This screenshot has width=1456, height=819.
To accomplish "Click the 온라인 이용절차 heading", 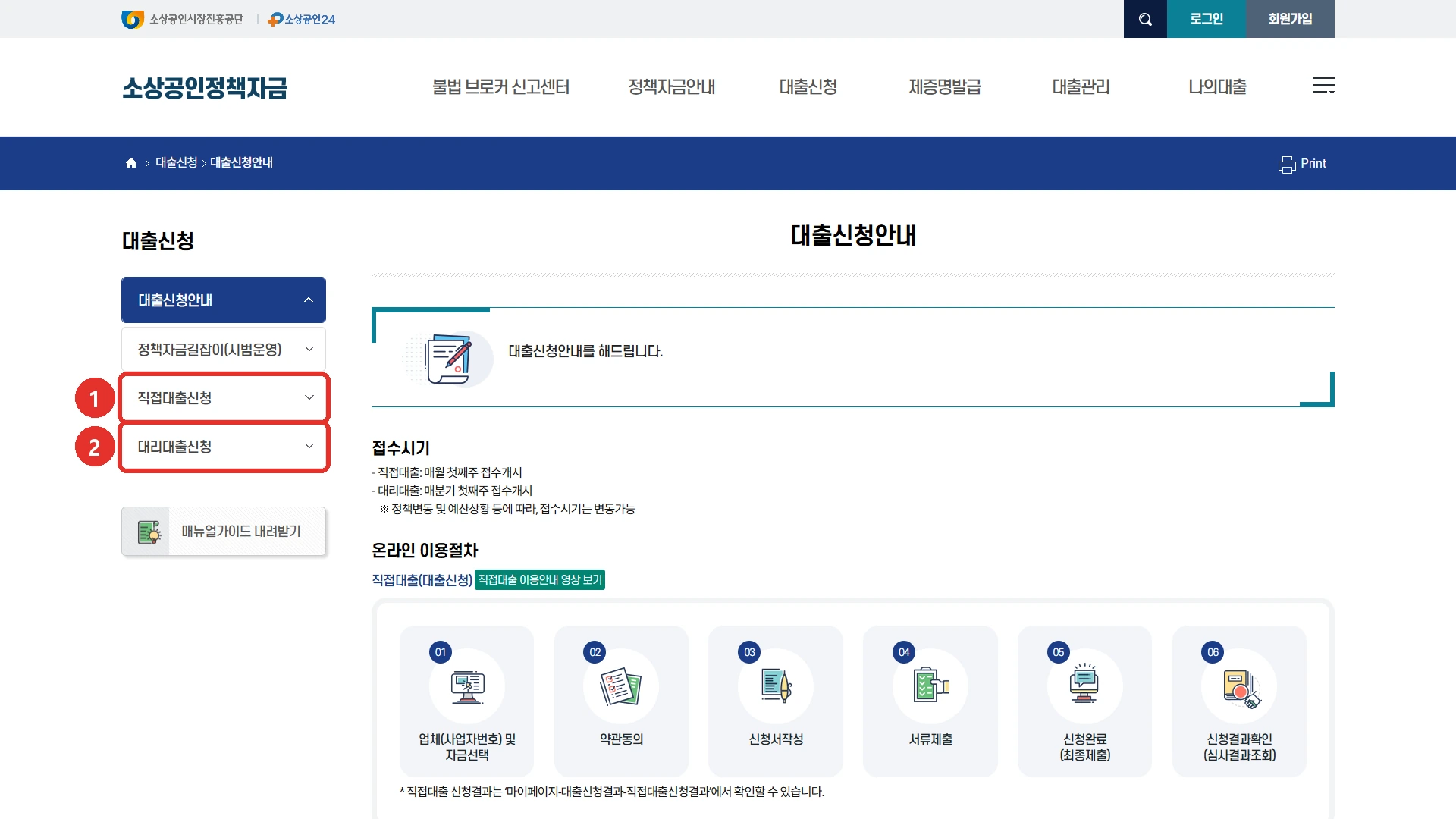I will [x=425, y=551].
